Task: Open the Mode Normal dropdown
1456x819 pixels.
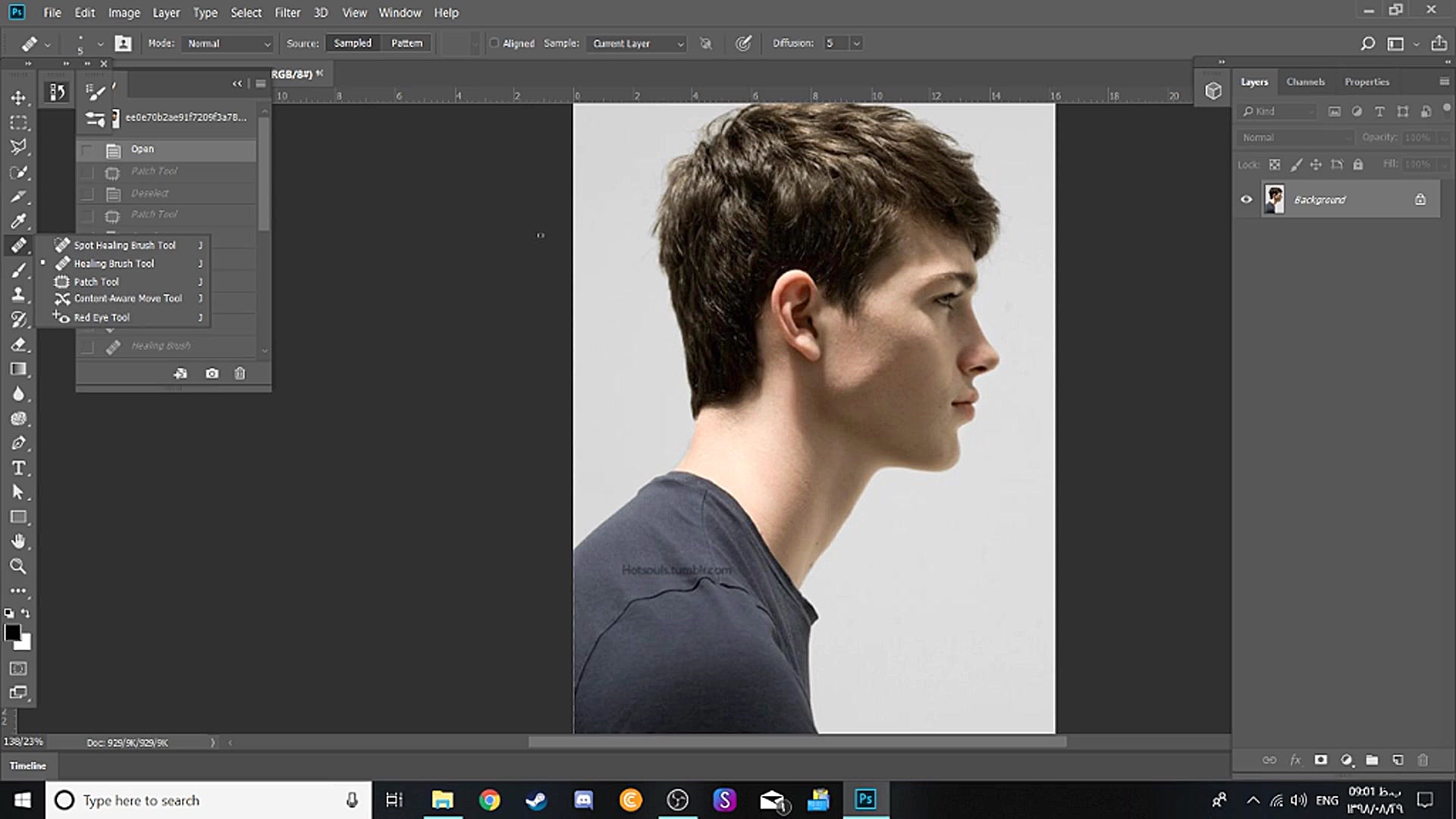Action: (x=227, y=43)
